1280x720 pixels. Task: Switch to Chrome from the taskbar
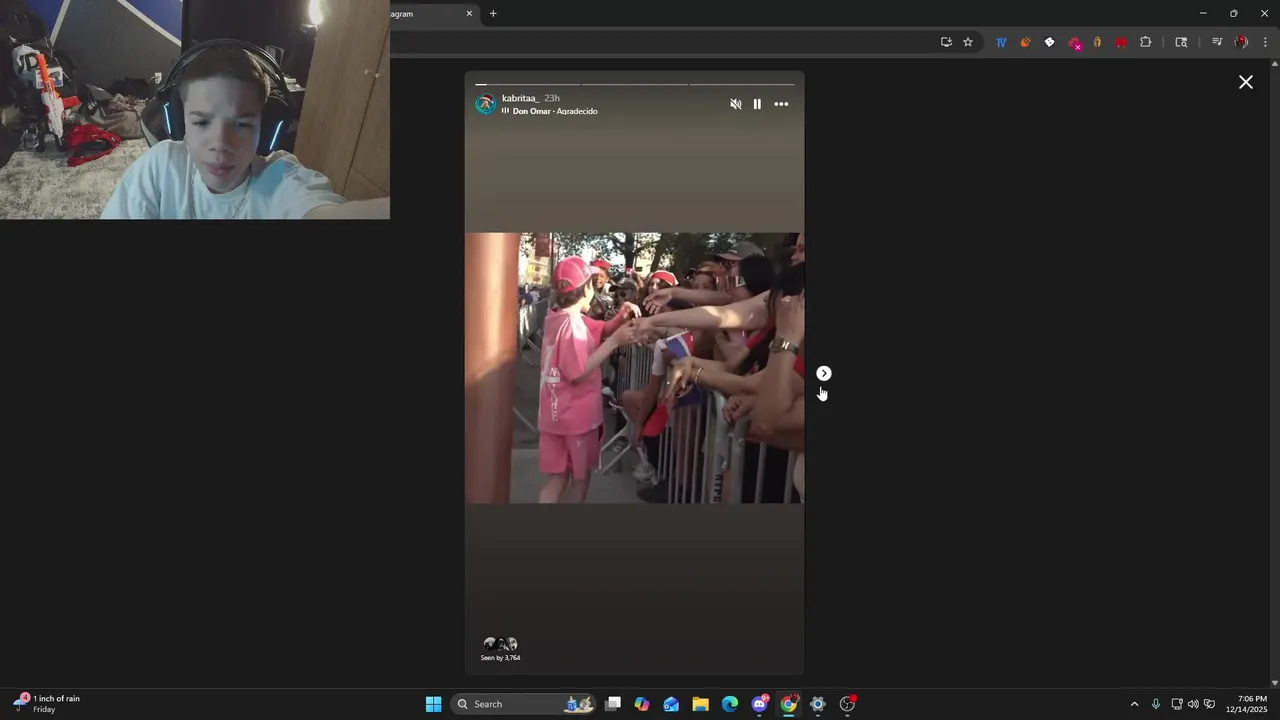789,704
